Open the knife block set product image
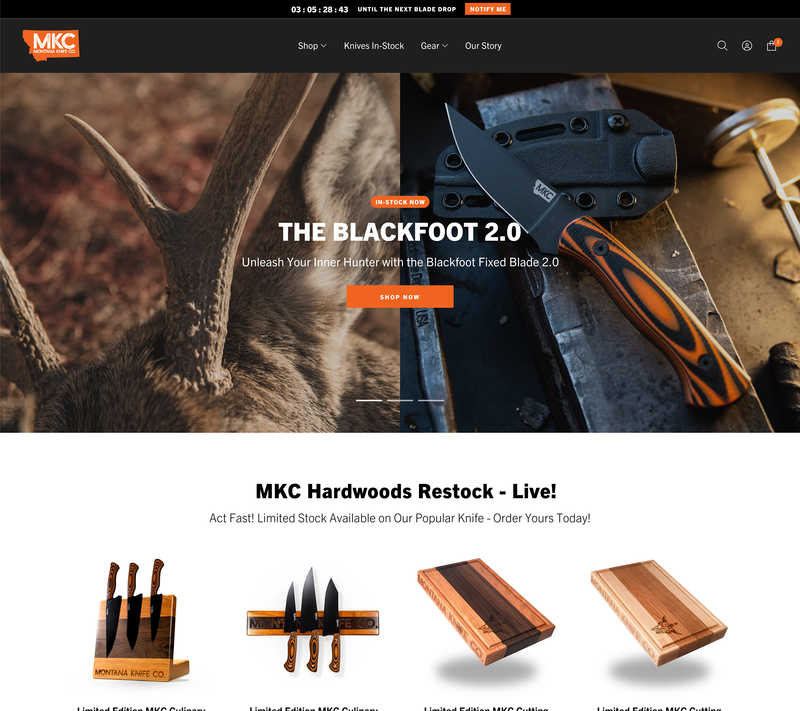 pyautogui.click(x=141, y=620)
